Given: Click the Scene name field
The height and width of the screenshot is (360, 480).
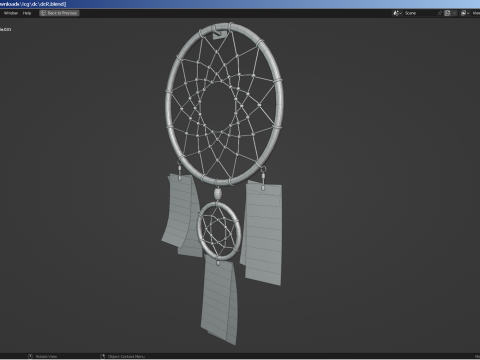Looking at the screenshot, I should (419, 13).
